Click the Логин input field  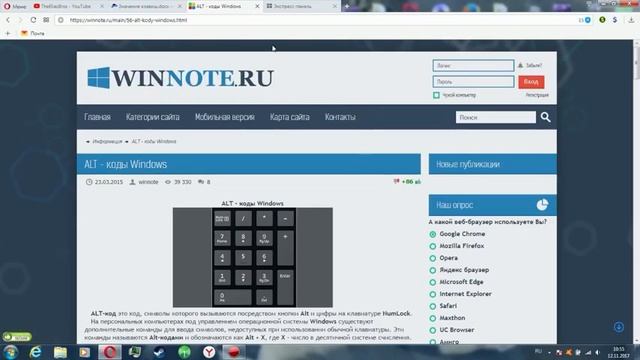(473, 65)
